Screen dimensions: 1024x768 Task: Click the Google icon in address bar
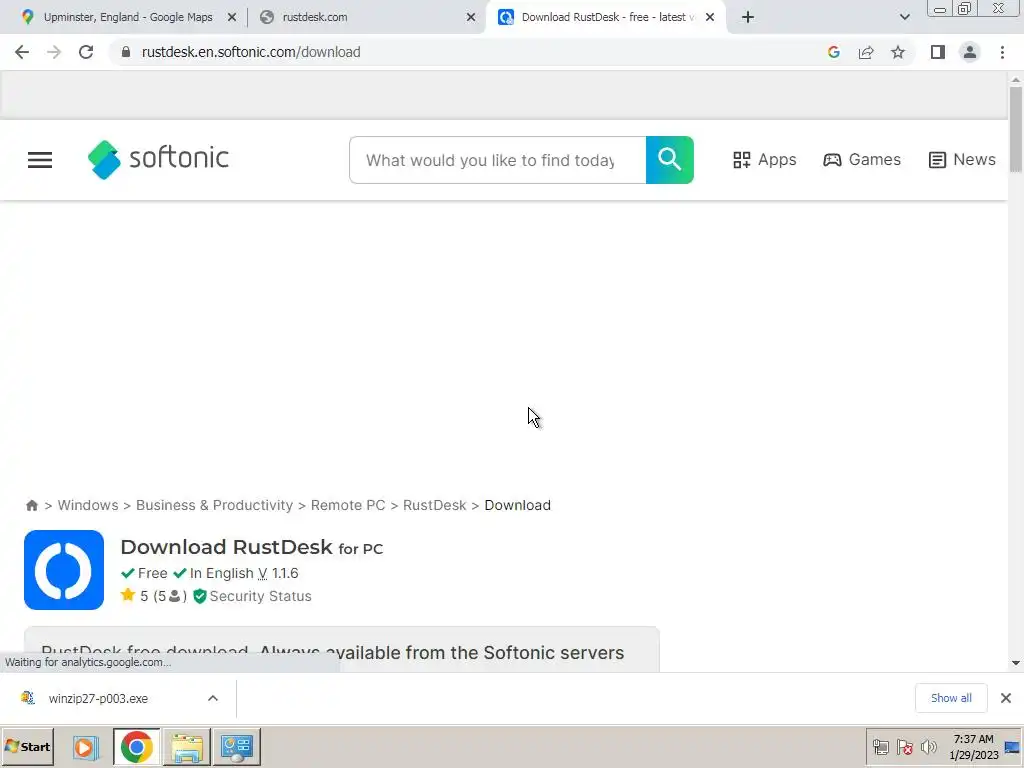coord(833,52)
